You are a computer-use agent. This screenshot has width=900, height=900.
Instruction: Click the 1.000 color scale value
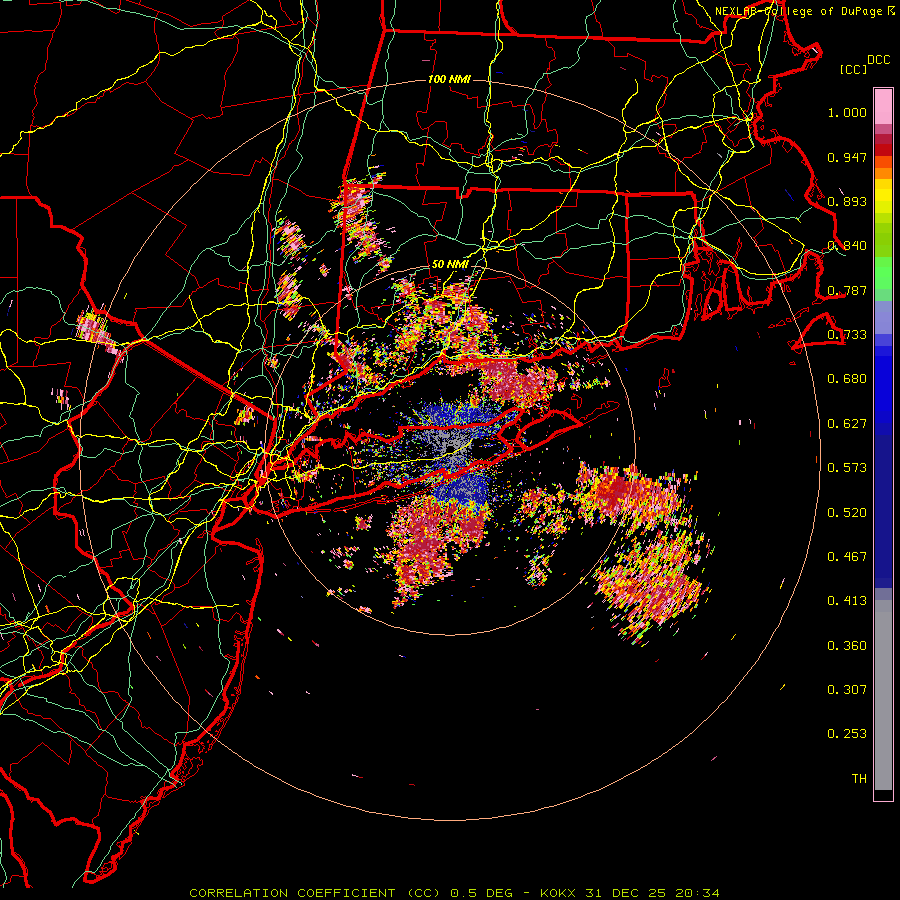tap(847, 112)
